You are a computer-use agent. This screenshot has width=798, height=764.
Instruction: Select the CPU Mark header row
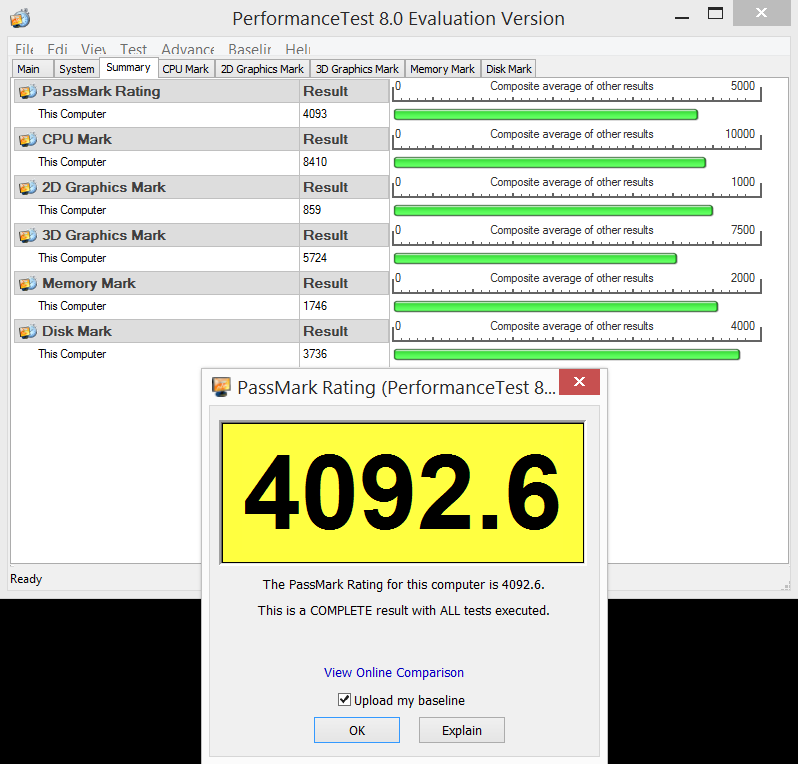pos(157,139)
